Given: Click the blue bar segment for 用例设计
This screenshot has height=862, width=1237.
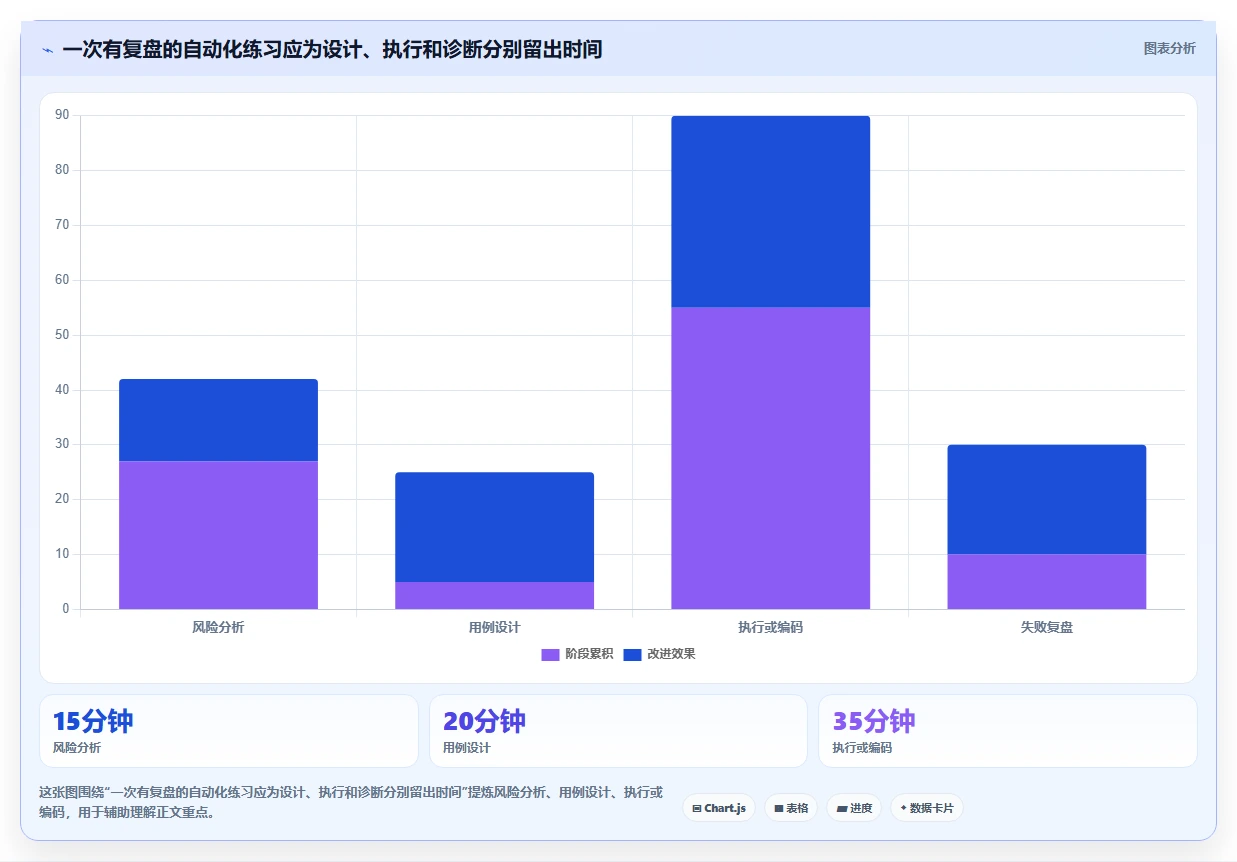Looking at the screenshot, I should (494, 527).
